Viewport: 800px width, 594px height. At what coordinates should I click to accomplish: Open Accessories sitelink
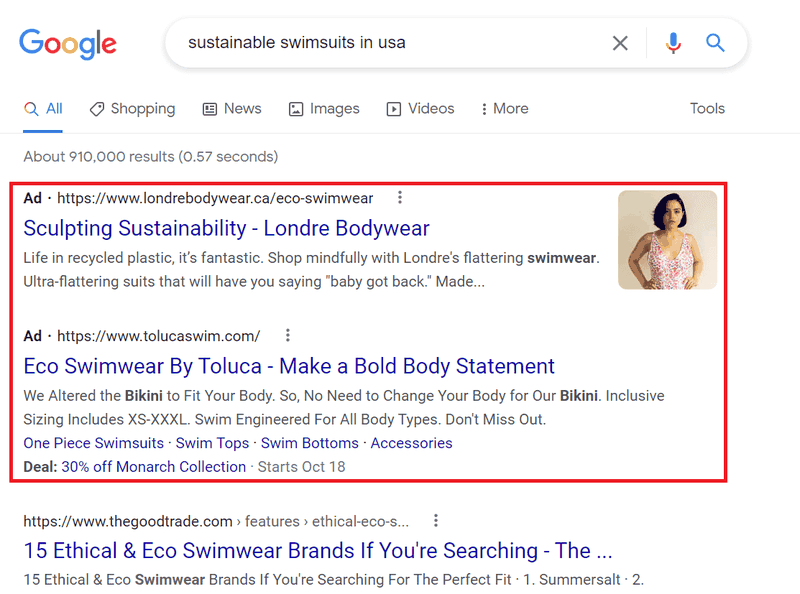(x=411, y=443)
